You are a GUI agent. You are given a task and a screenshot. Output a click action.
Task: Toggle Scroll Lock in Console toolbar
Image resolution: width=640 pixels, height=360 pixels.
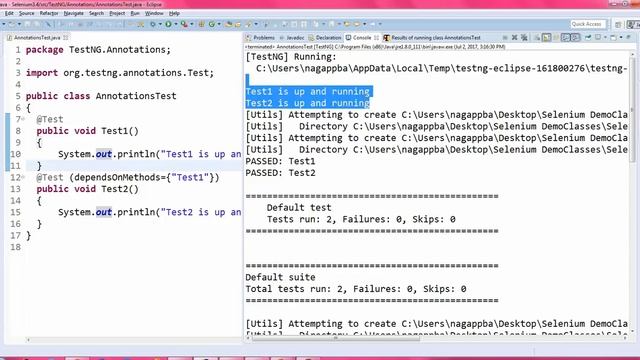click(x=546, y=38)
